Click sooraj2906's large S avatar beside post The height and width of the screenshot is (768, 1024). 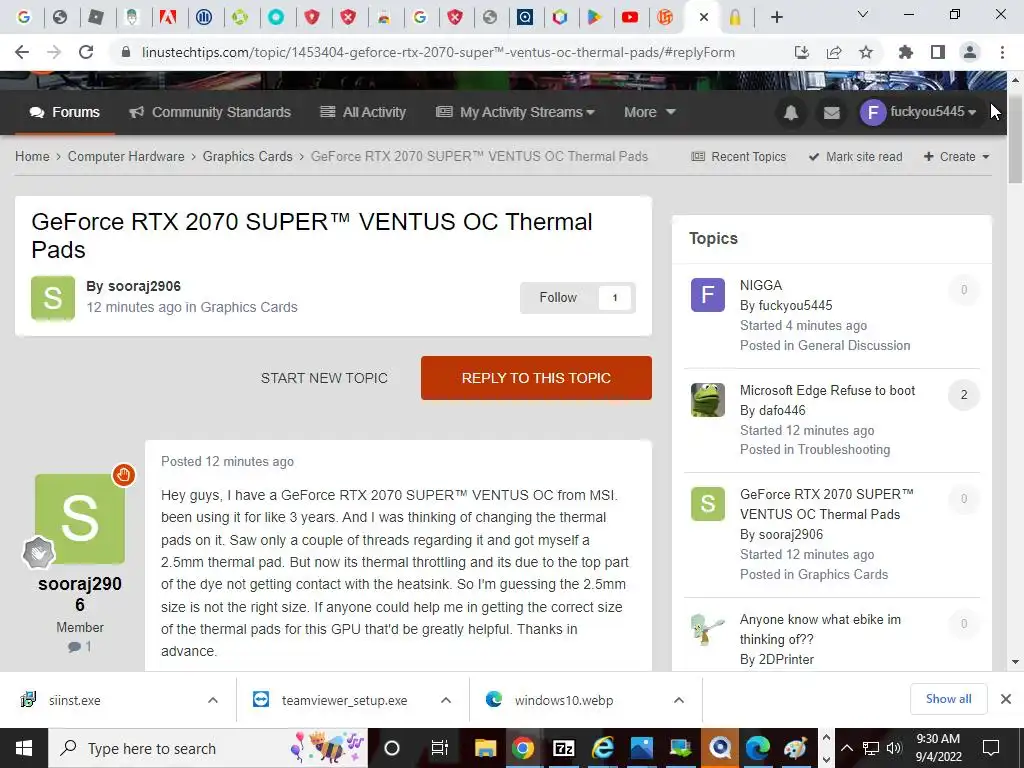(x=80, y=519)
